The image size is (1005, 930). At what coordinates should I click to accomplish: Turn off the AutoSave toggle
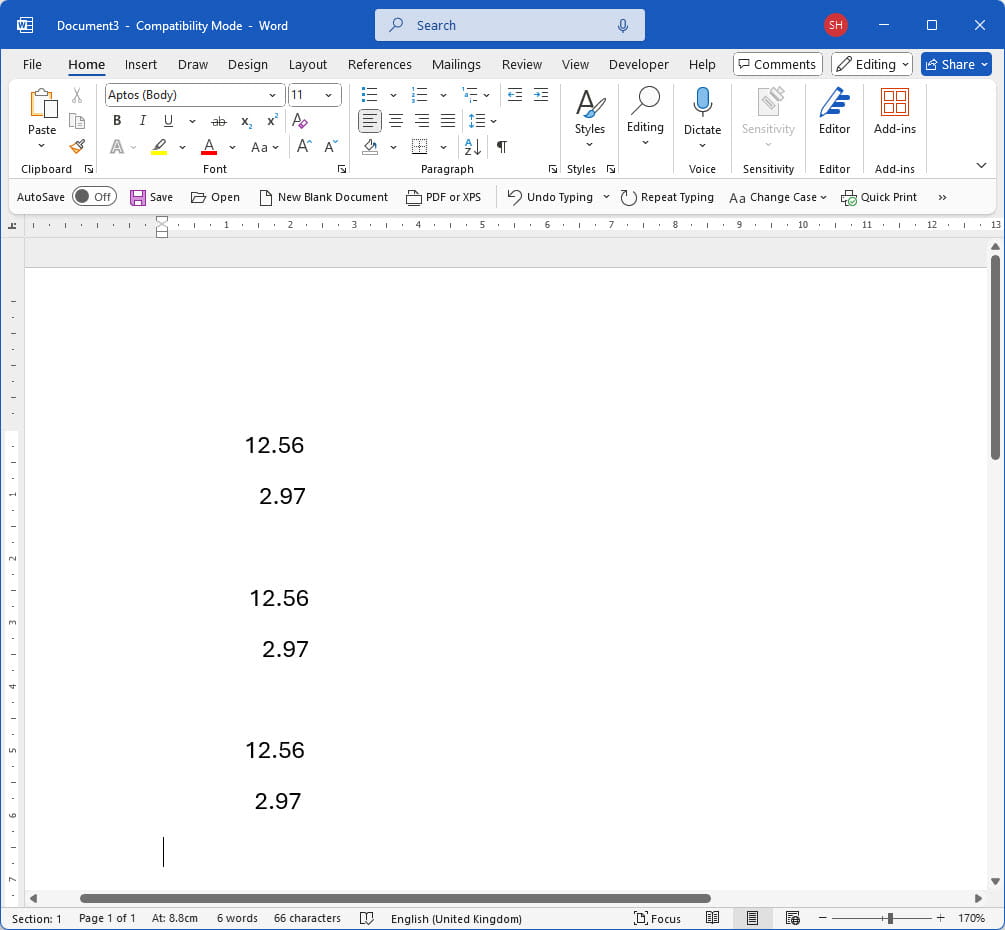point(94,197)
